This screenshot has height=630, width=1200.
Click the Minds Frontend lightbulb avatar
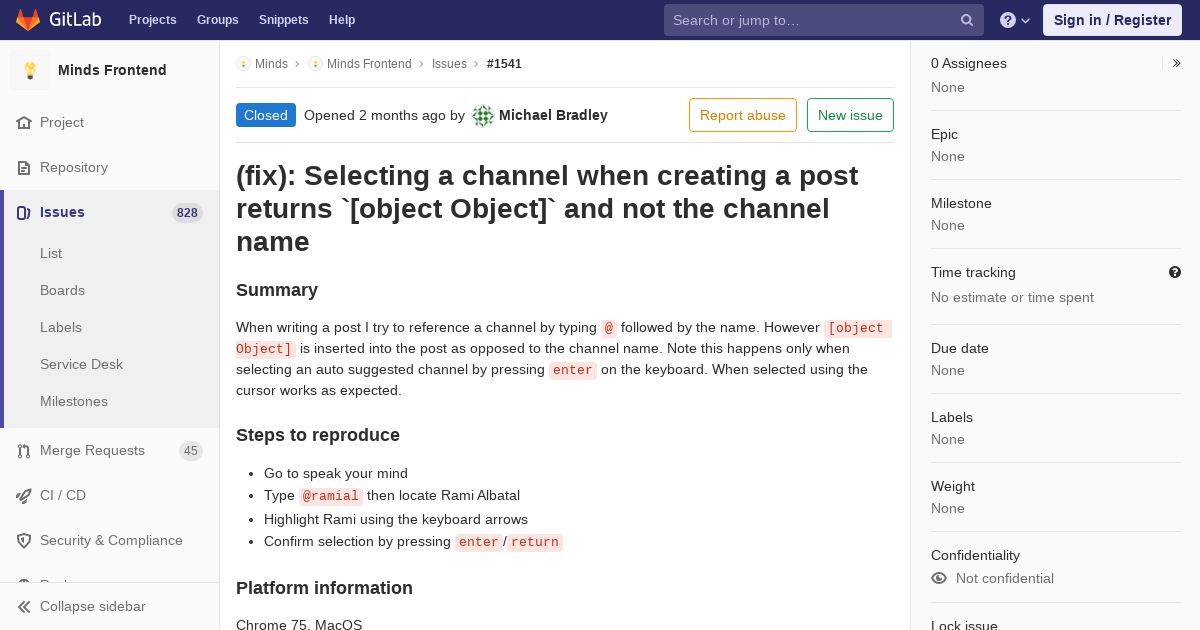click(30, 70)
